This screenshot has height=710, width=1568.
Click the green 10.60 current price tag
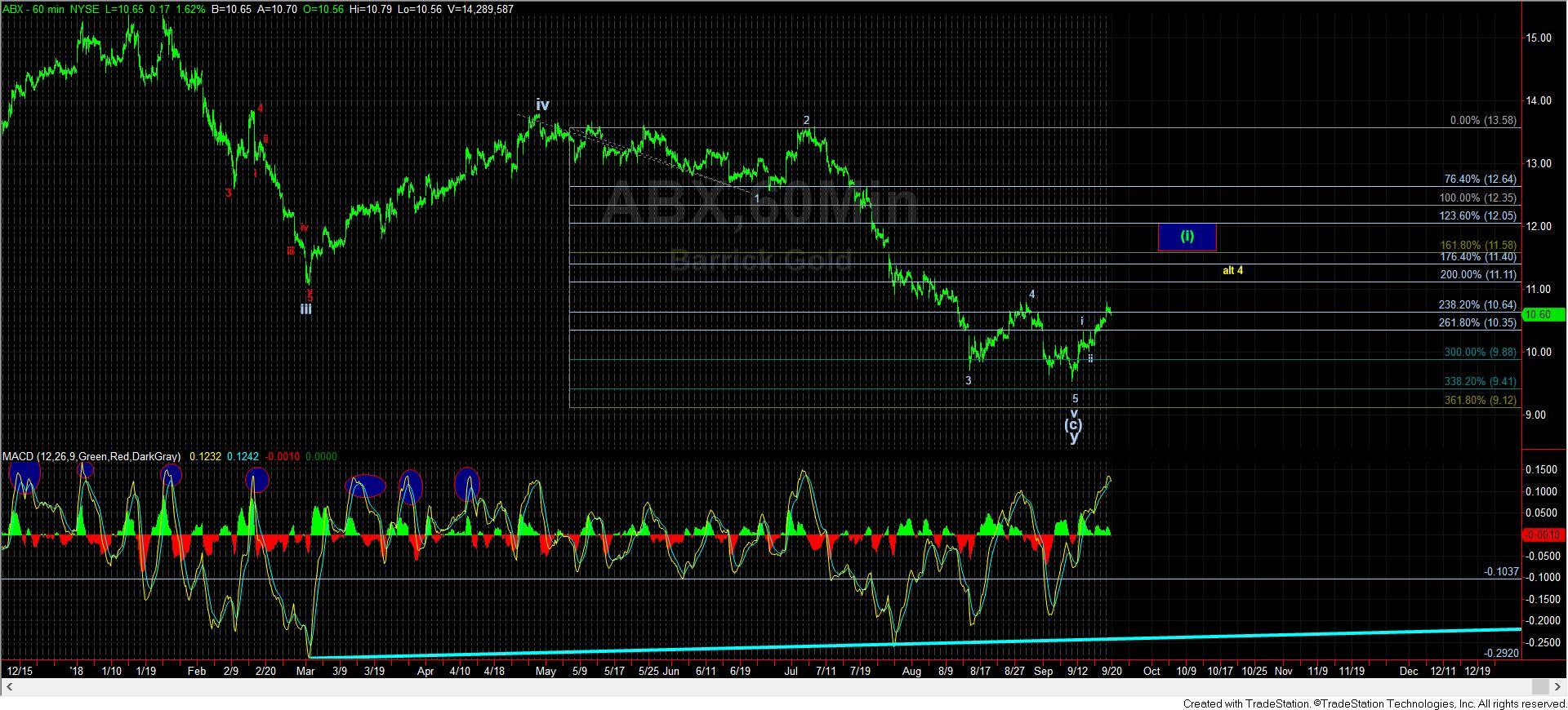pos(1543,314)
